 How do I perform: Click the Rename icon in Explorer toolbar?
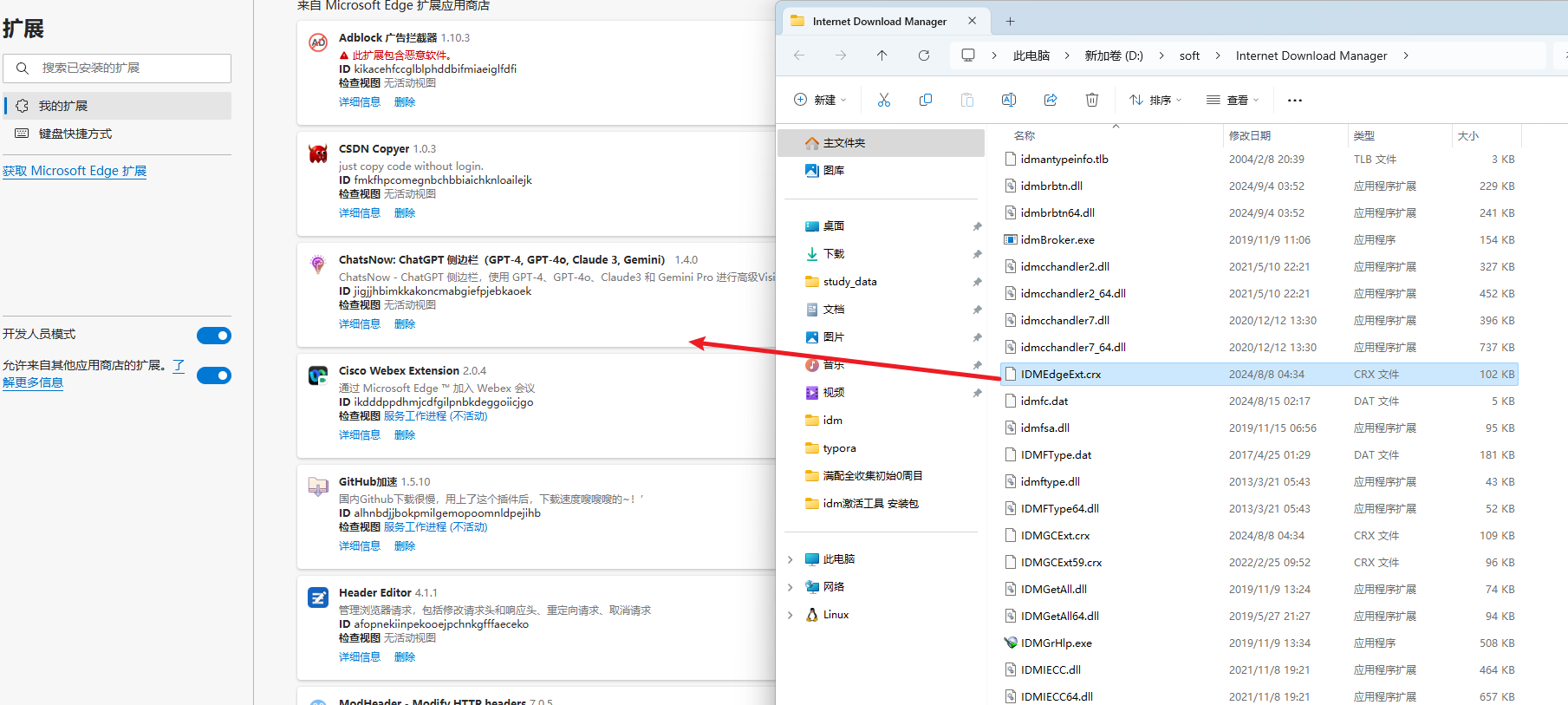(x=1009, y=100)
